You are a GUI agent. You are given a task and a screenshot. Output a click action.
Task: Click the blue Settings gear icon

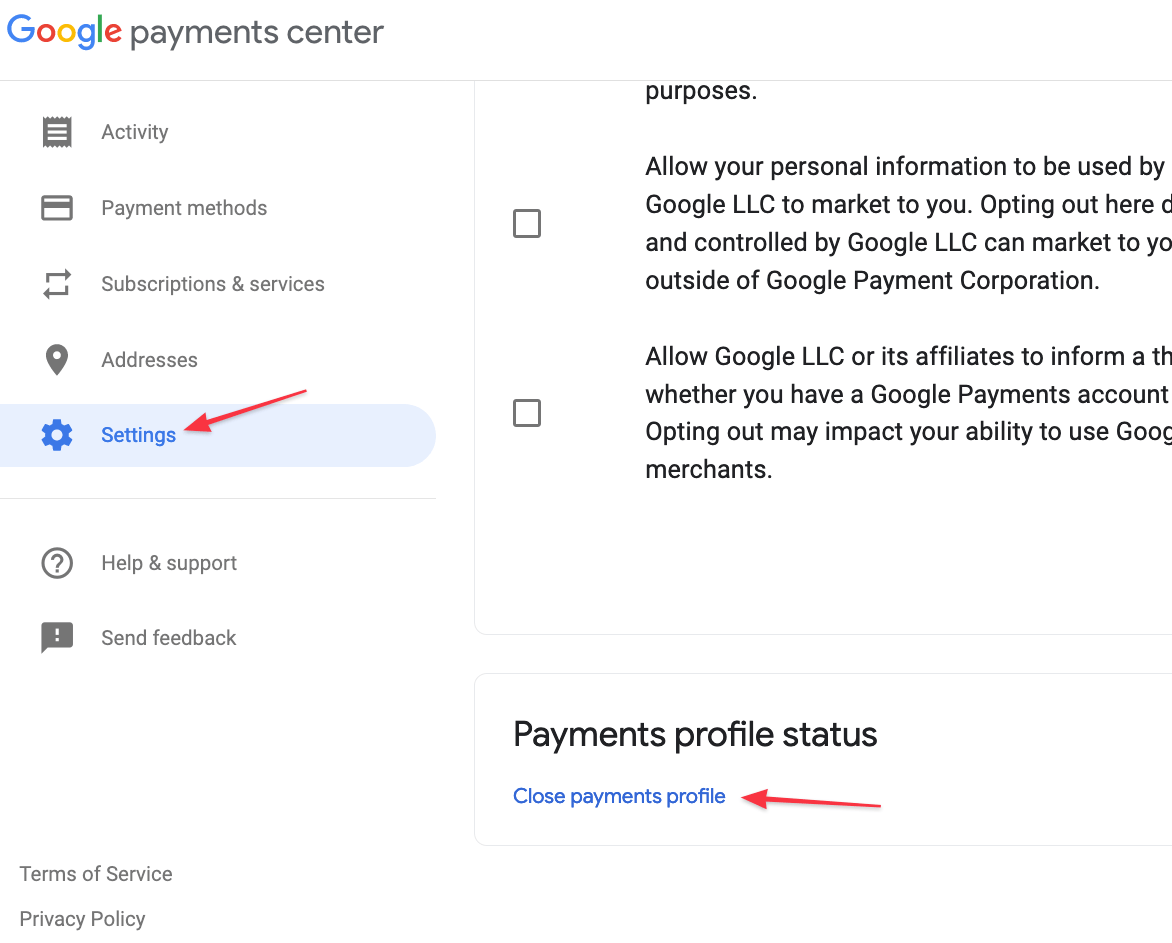click(57, 435)
